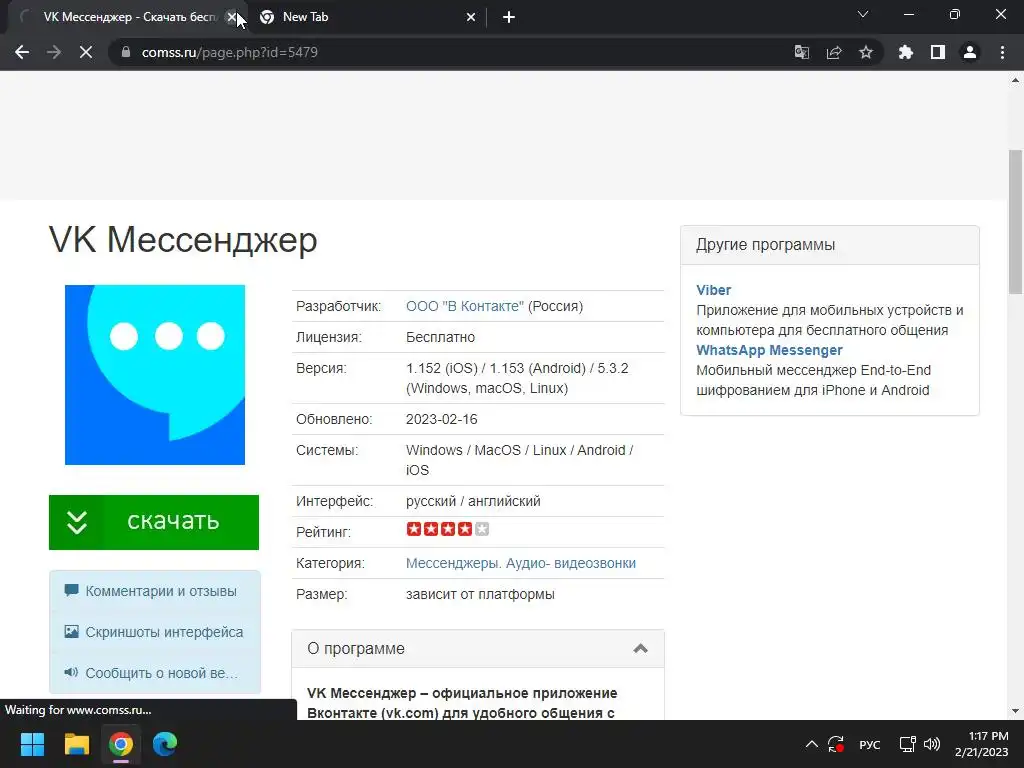The image size is (1024, 768).
Task: Open File Explorer from taskbar
Action: (76, 744)
